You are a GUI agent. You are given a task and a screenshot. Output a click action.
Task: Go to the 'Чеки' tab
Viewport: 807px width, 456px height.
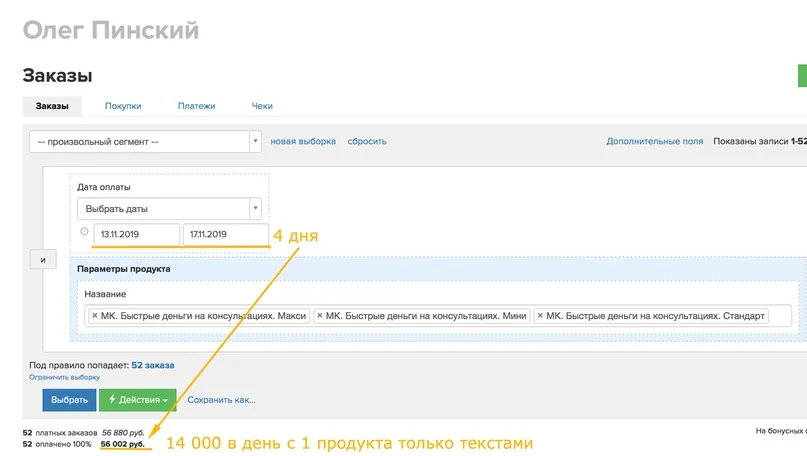click(262, 106)
